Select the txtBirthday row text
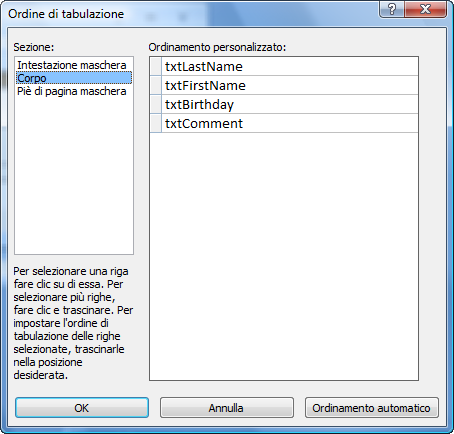This screenshot has height=434, width=454. 199,105
